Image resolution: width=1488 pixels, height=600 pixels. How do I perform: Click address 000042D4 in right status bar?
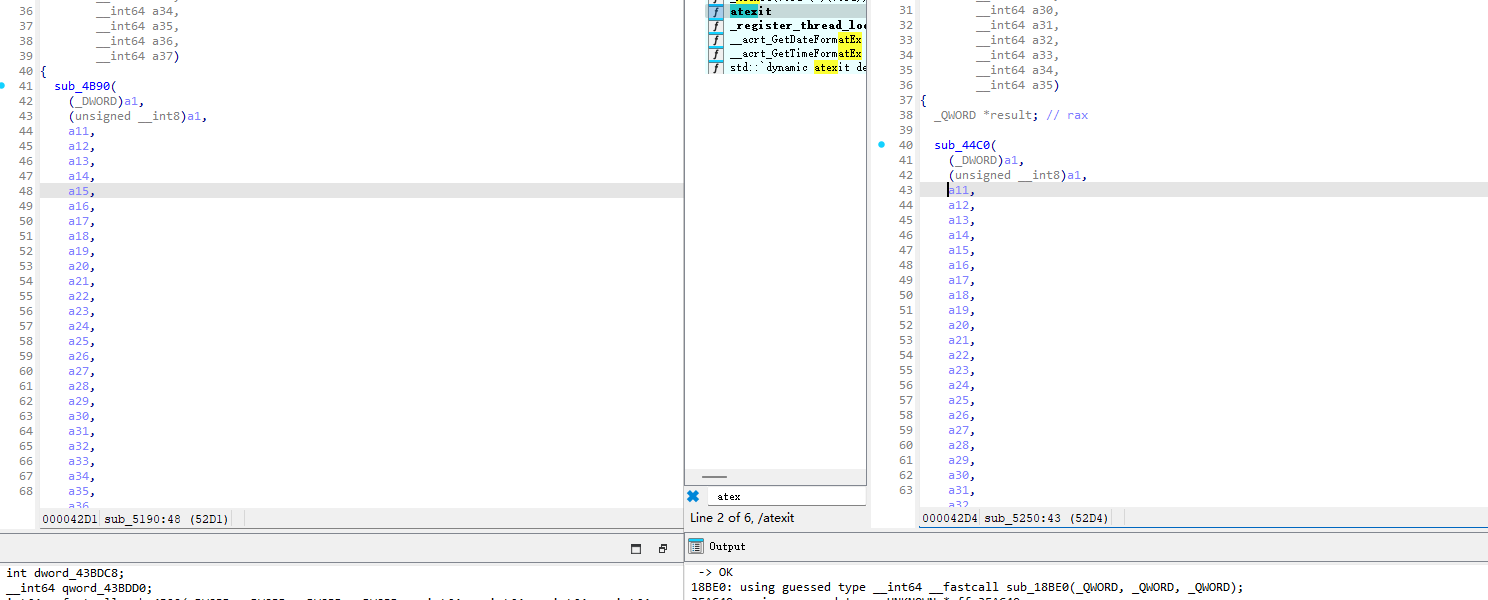point(950,519)
